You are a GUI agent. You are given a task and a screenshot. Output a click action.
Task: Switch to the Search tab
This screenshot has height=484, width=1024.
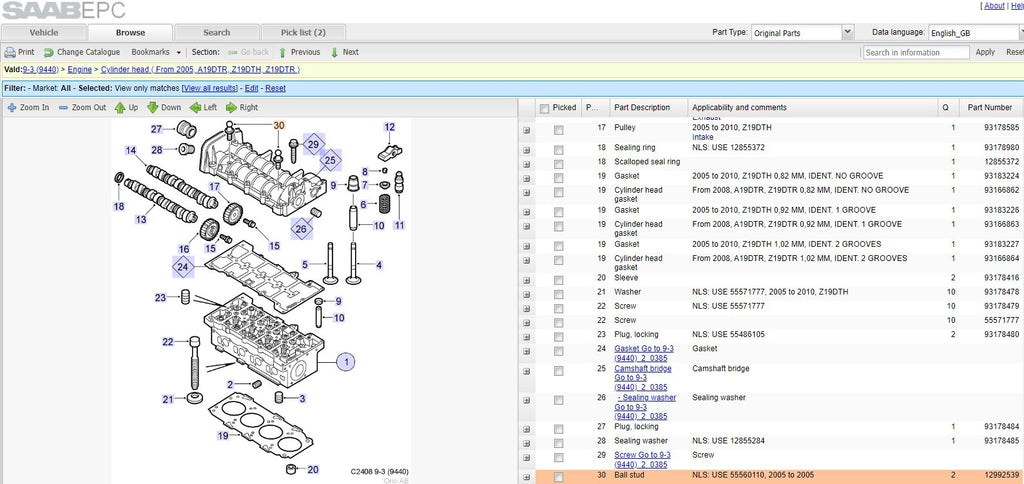tap(216, 33)
